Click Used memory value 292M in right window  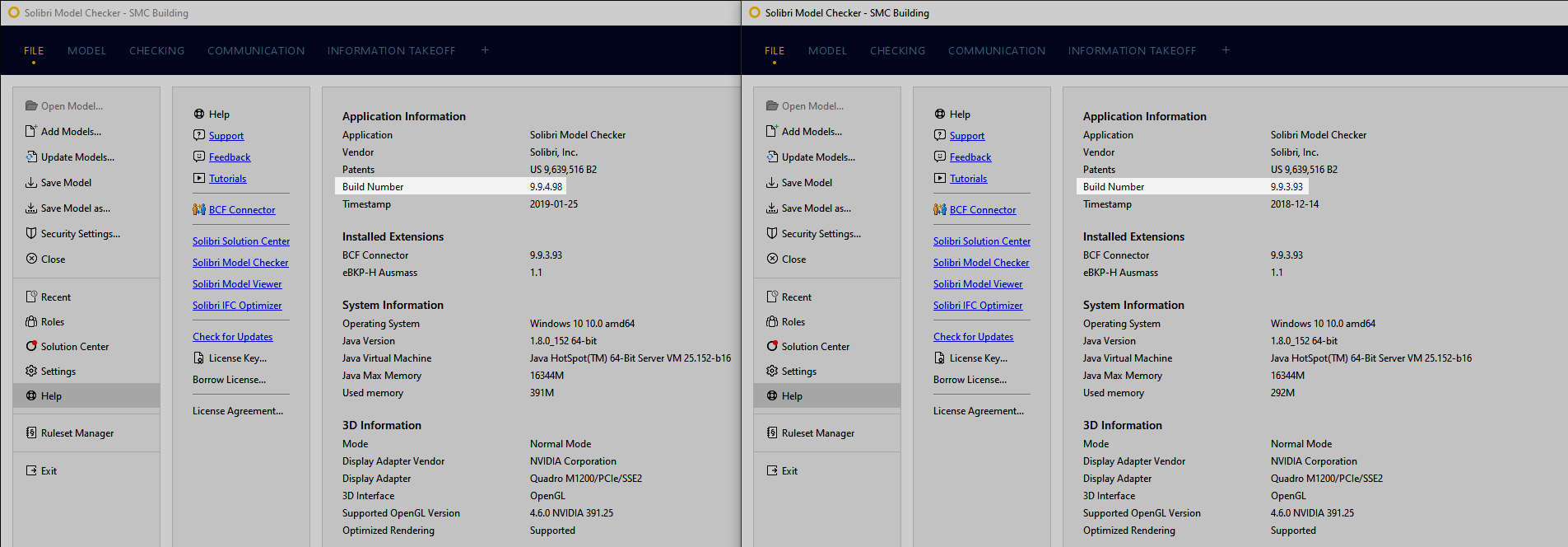coord(1282,393)
